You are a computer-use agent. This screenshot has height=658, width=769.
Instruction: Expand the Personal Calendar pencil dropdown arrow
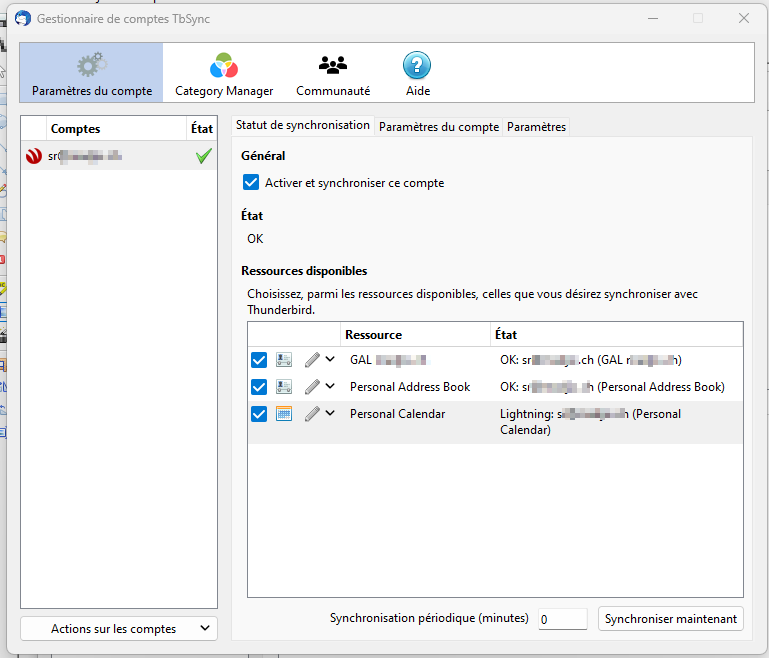tap(330, 414)
